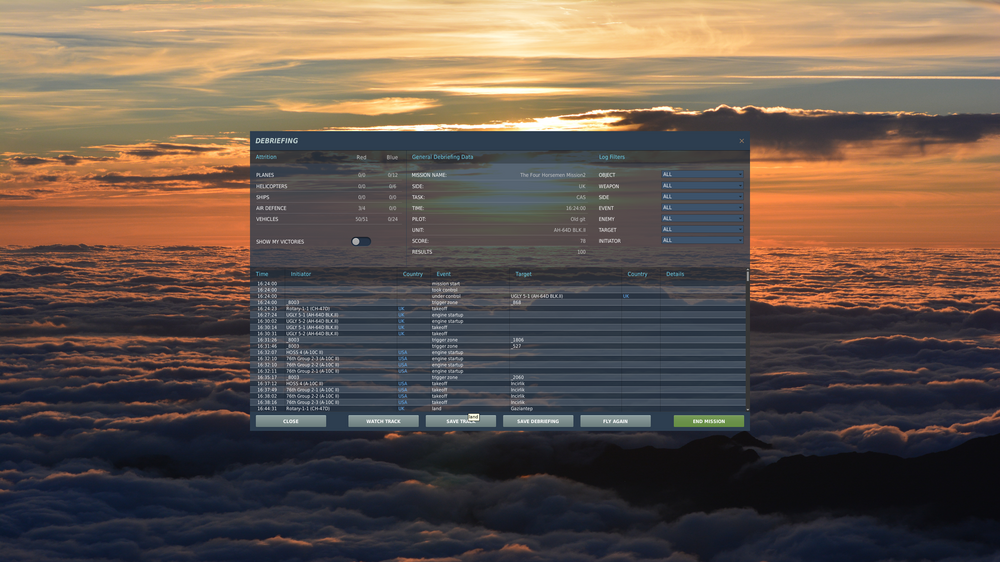
Task: Close the Debriefing window with the X
Action: click(x=741, y=141)
